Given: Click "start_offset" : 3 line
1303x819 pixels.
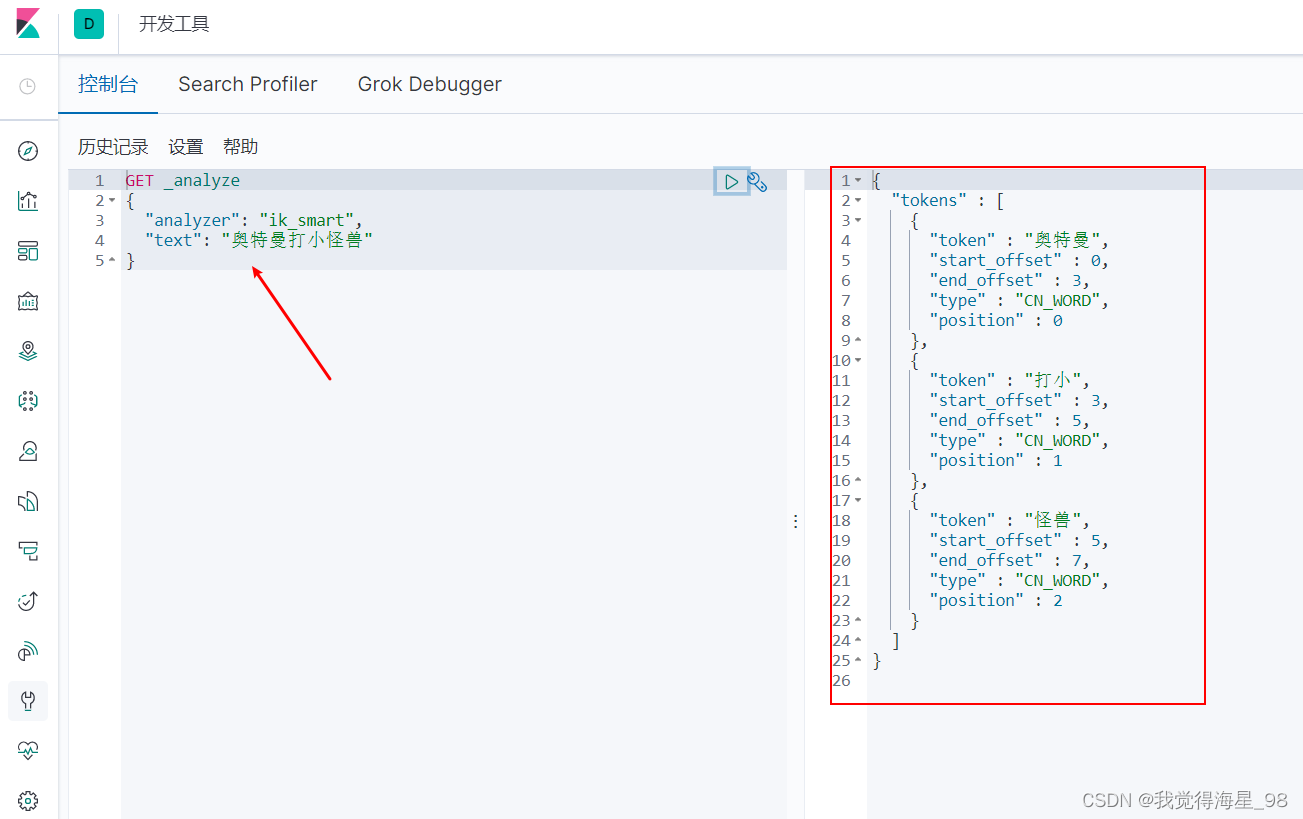Looking at the screenshot, I should pyautogui.click(x=1019, y=401).
